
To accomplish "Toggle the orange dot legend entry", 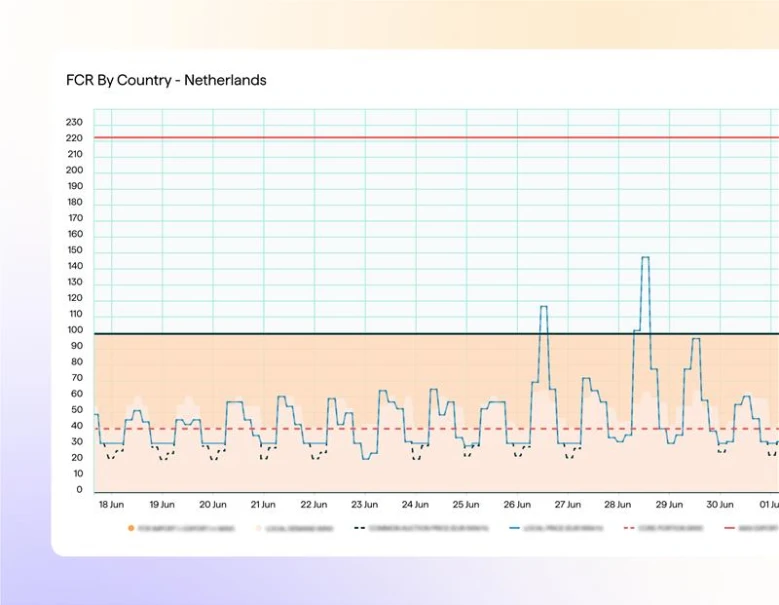I will (x=181, y=528).
